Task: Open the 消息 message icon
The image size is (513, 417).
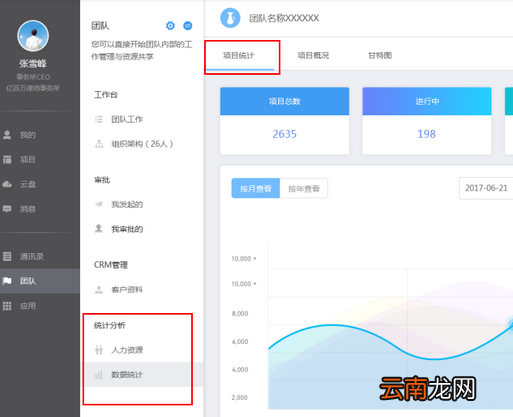Action: click(x=7, y=209)
